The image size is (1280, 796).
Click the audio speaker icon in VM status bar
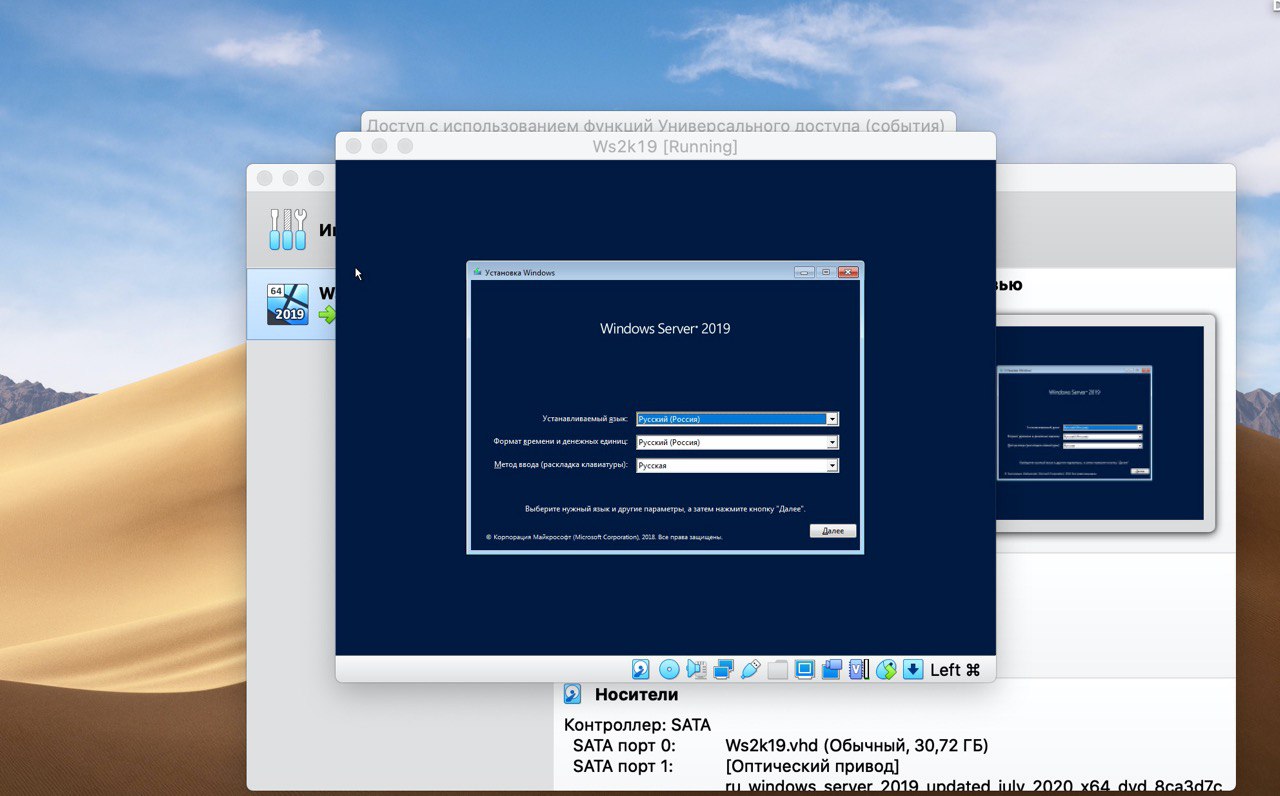(x=697, y=670)
